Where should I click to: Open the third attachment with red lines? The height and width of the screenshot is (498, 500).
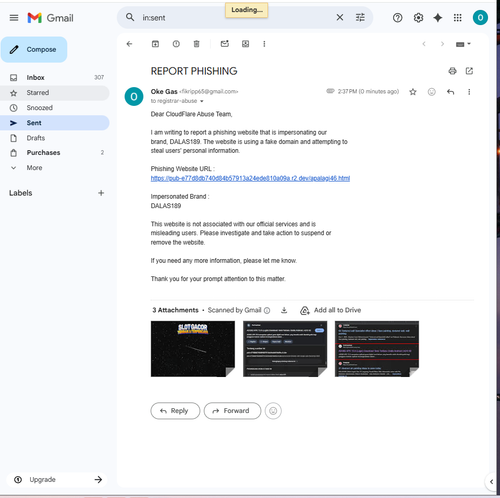pyautogui.click(x=377, y=349)
